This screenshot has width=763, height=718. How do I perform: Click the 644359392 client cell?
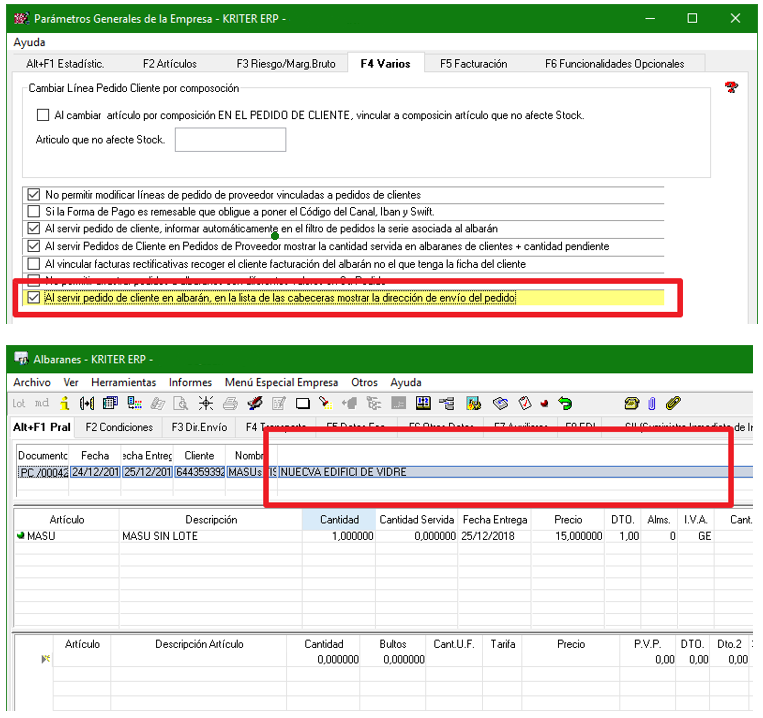point(200,472)
